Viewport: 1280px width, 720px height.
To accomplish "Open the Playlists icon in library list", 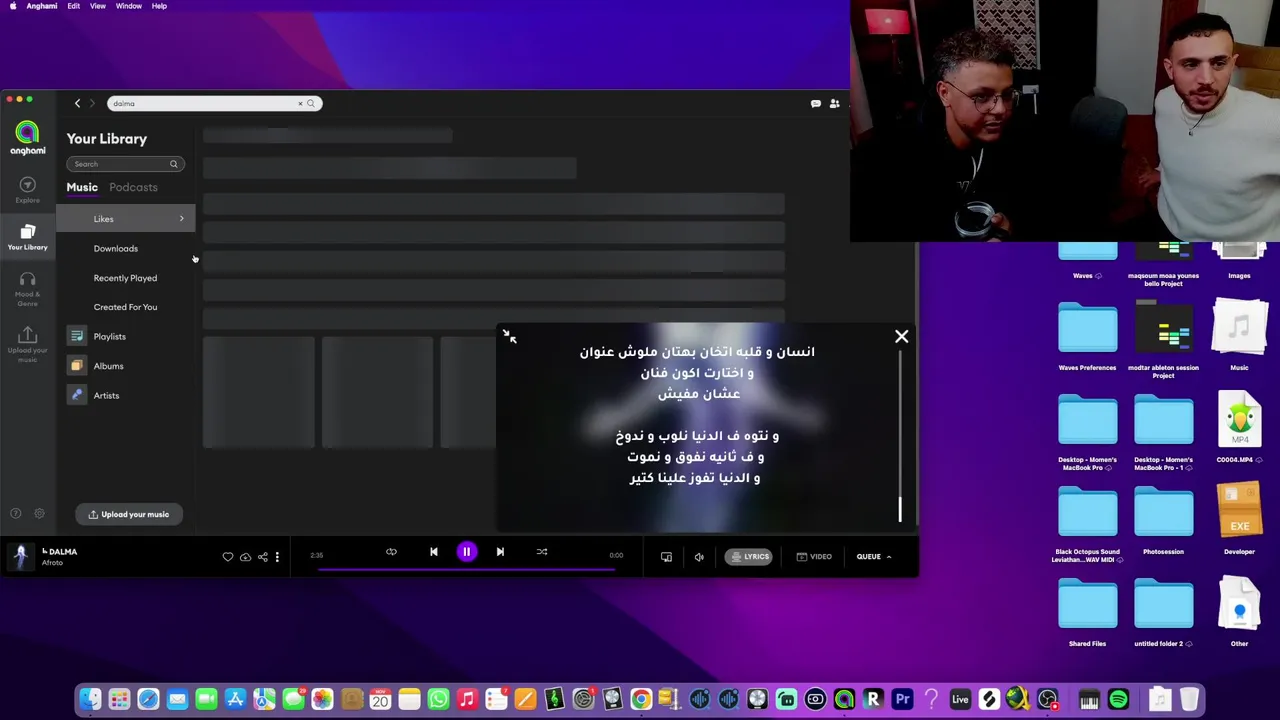I will coord(77,337).
